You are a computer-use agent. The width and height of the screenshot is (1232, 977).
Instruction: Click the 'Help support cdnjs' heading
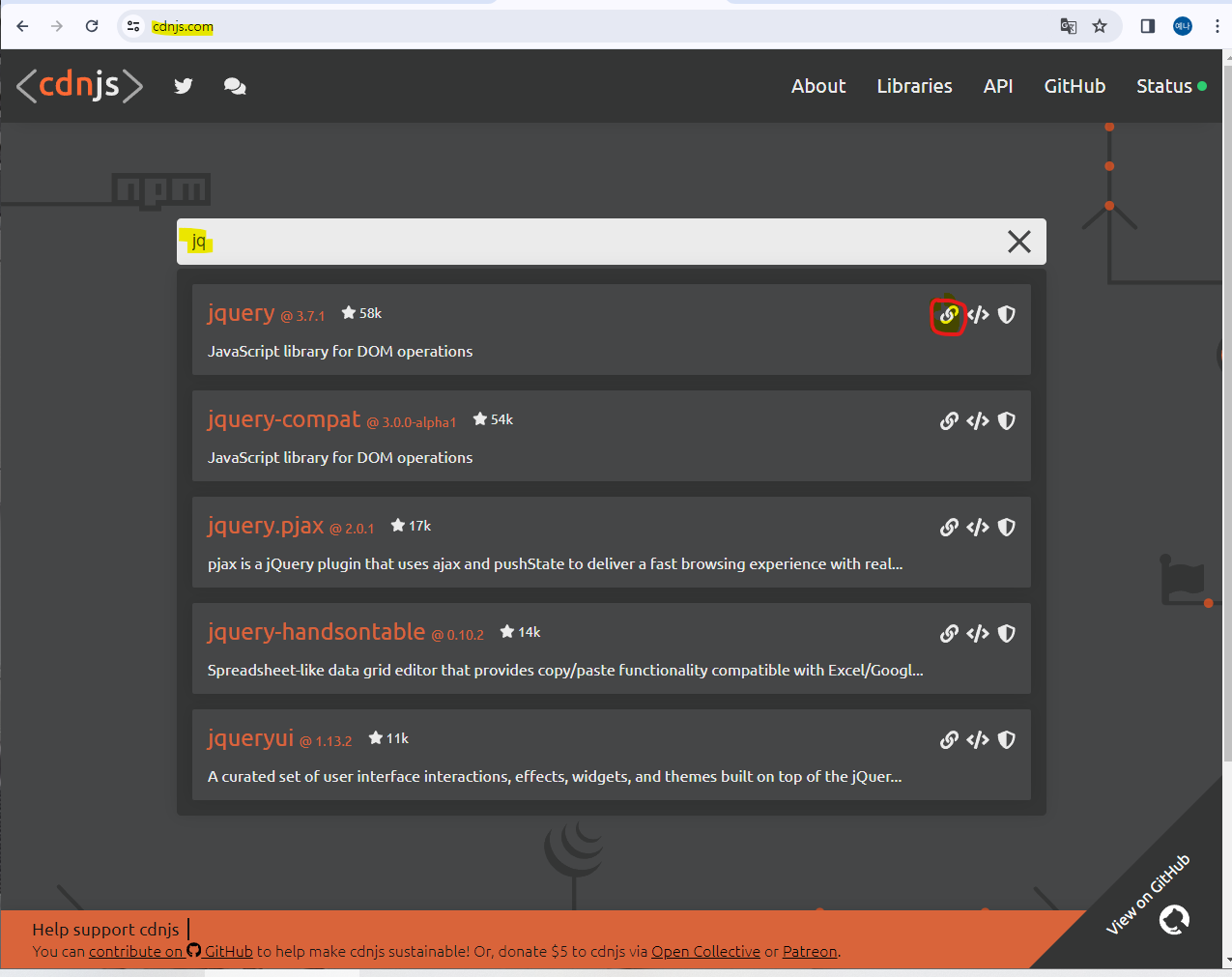[x=105, y=930]
